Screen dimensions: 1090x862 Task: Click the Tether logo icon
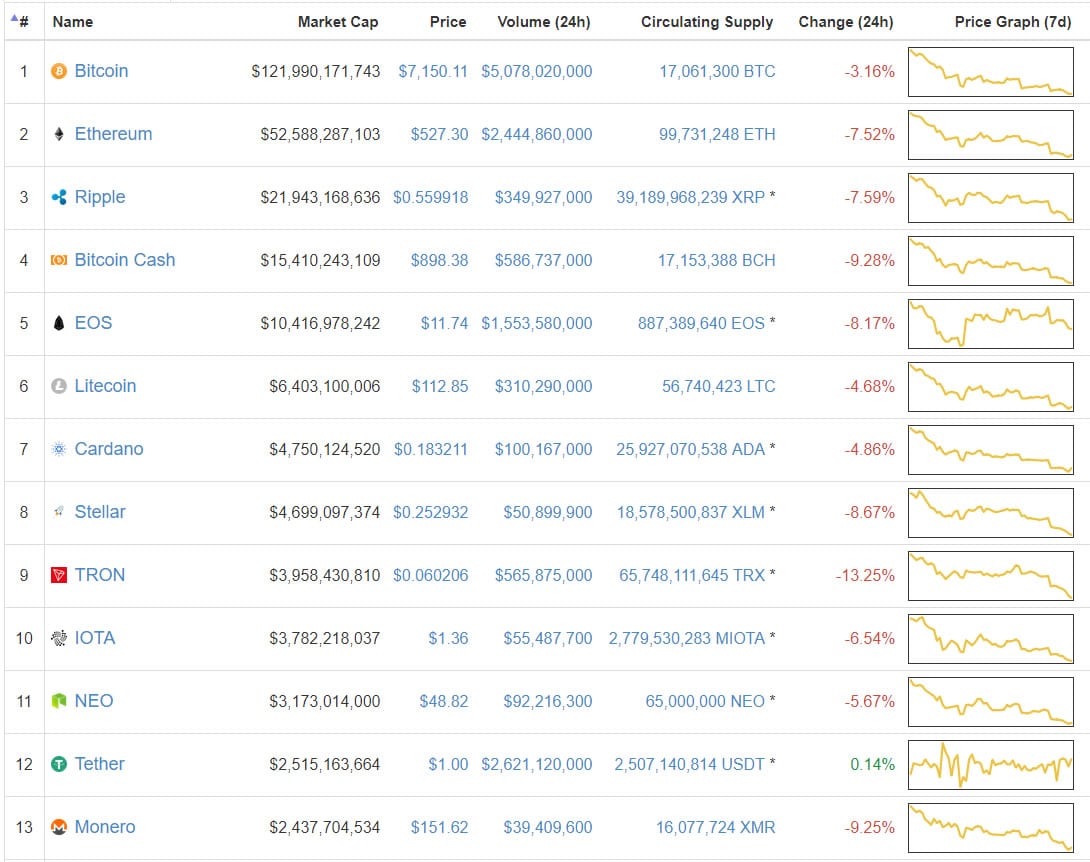click(59, 764)
